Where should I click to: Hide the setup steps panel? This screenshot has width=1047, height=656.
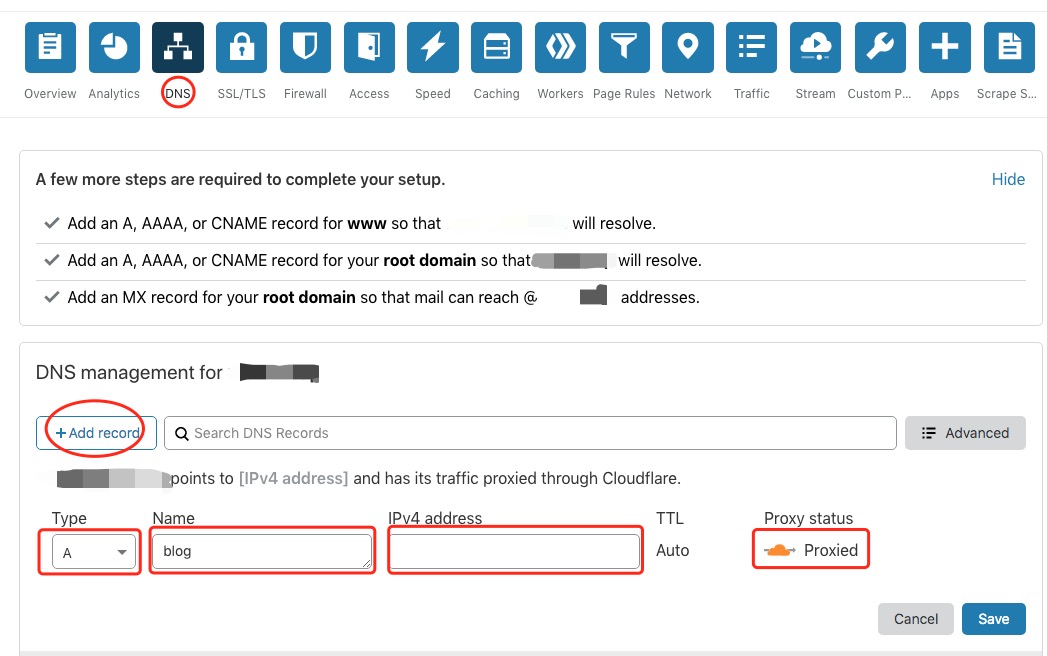point(1008,179)
